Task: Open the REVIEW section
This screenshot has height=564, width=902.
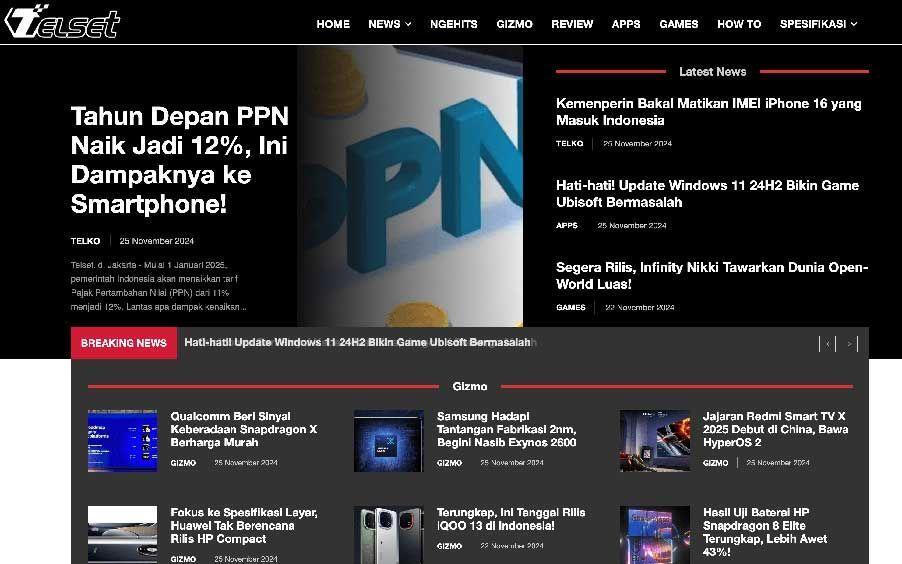Action: click(x=572, y=24)
